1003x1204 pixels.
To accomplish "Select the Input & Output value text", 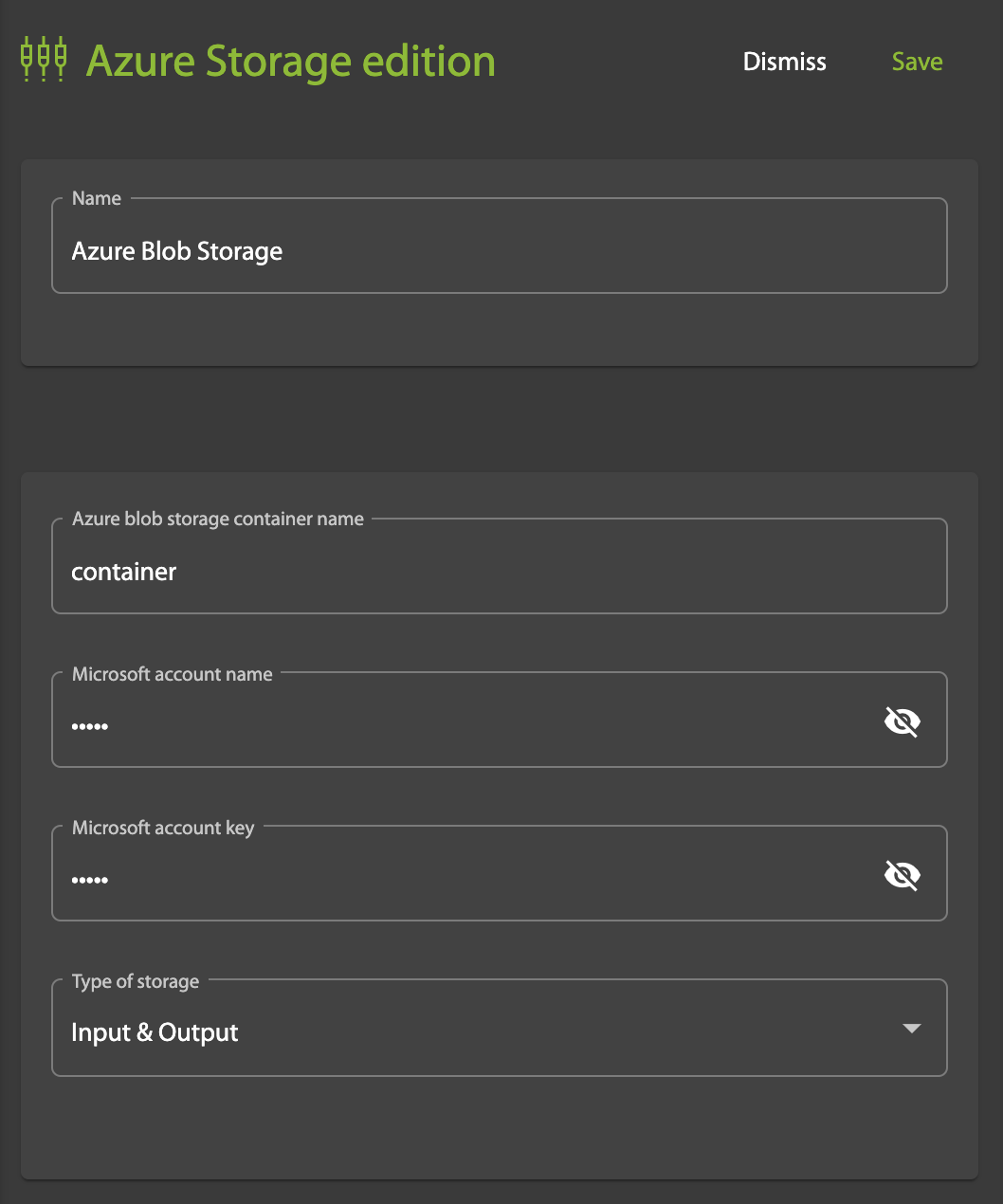I will coord(155,1032).
